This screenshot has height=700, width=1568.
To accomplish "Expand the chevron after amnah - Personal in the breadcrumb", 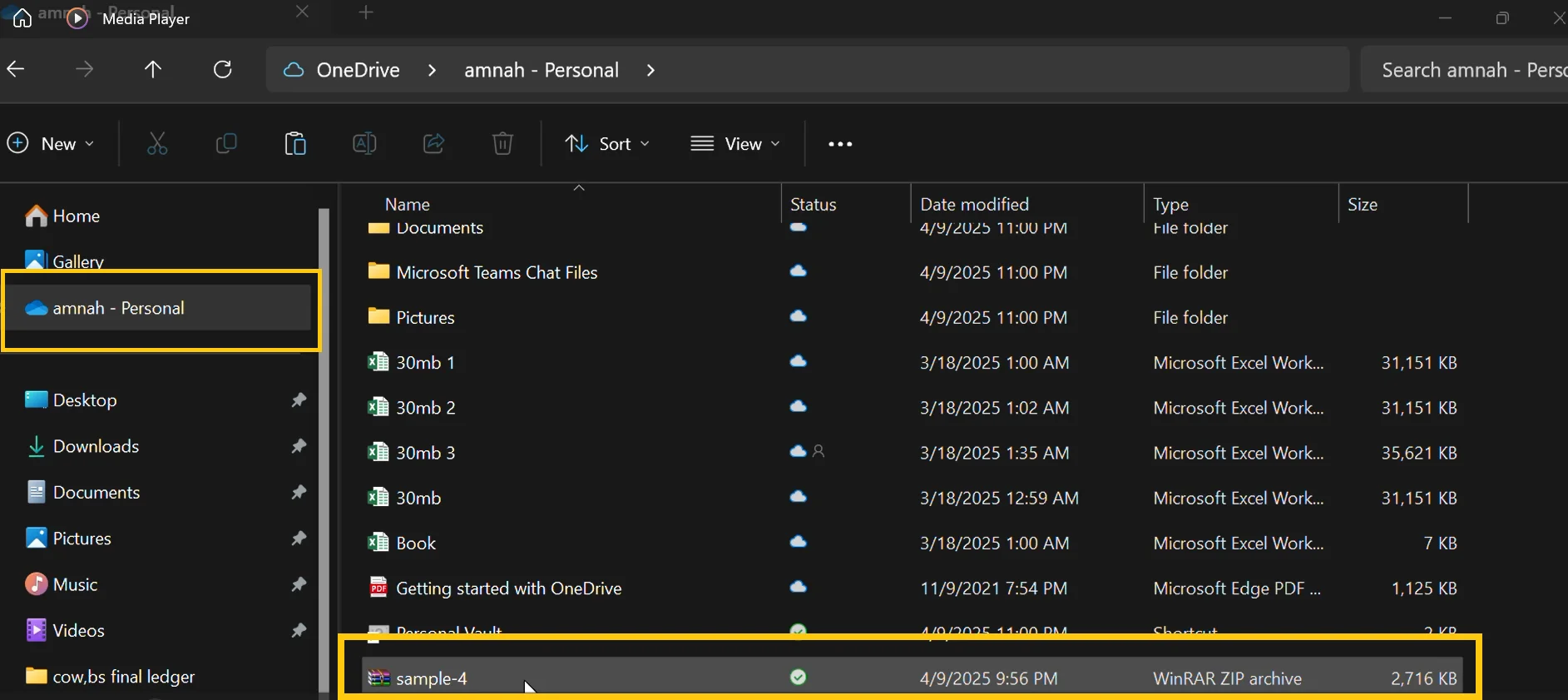I will pos(650,70).
